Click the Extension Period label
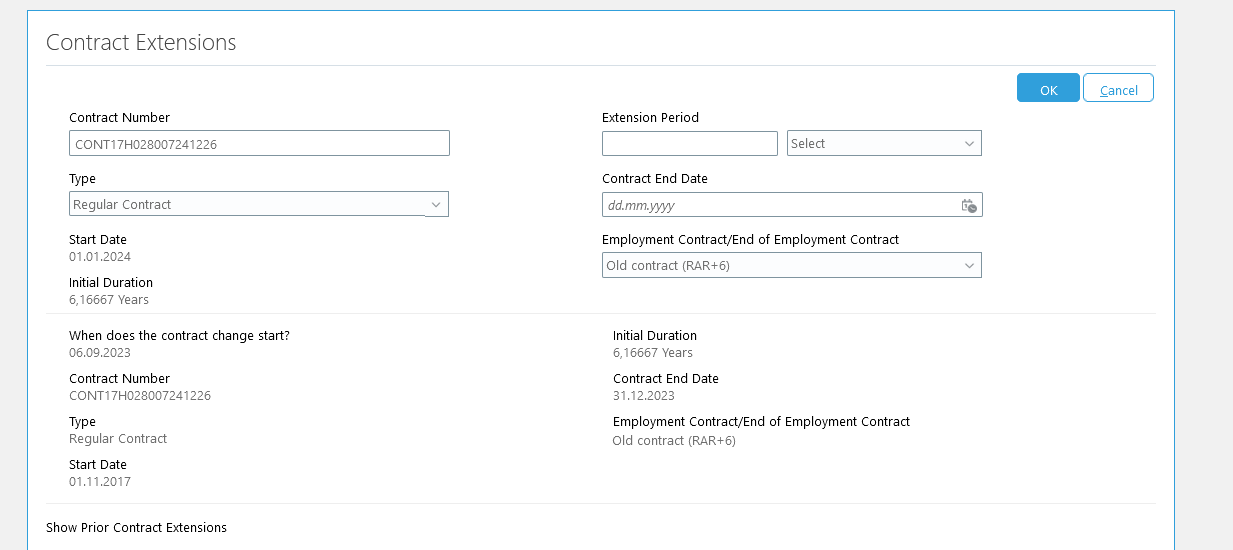 (x=650, y=117)
